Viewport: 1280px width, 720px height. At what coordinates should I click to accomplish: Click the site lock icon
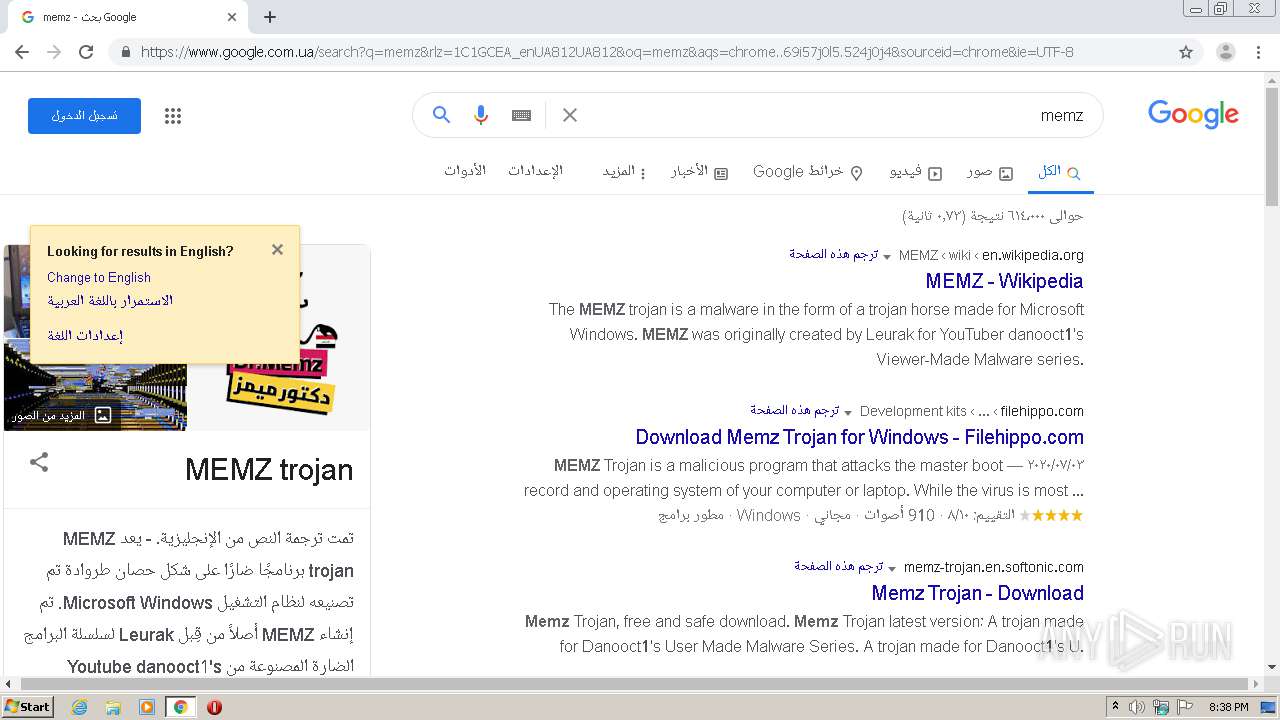pyautogui.click(x=125, y=52)
